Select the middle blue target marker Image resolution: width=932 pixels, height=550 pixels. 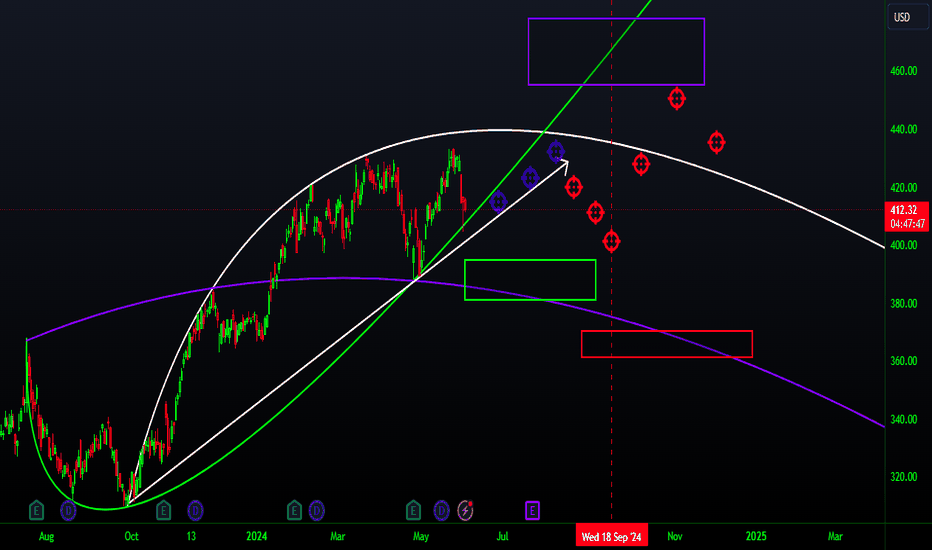(x=530, y=178)
